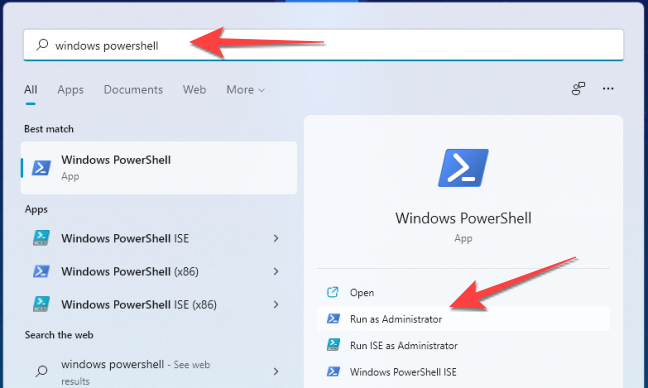Click 'Windows PowerShell' title in details pane
This screenshot has height=388, width=648.
coord(463,218)
